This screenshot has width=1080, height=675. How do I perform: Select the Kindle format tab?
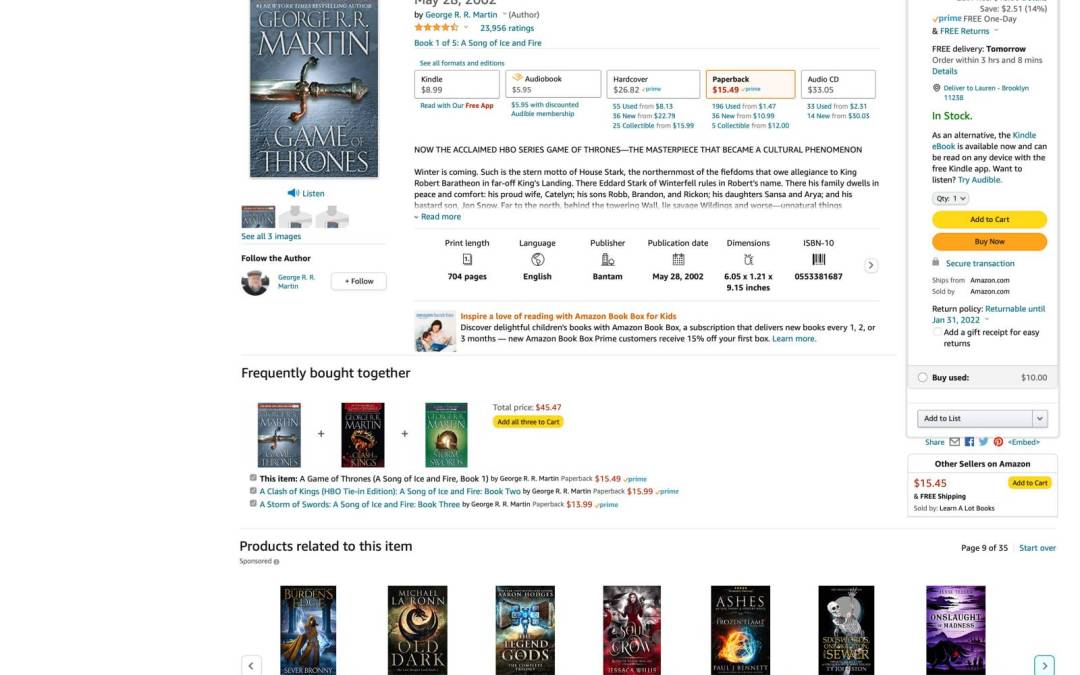(457, 84)
